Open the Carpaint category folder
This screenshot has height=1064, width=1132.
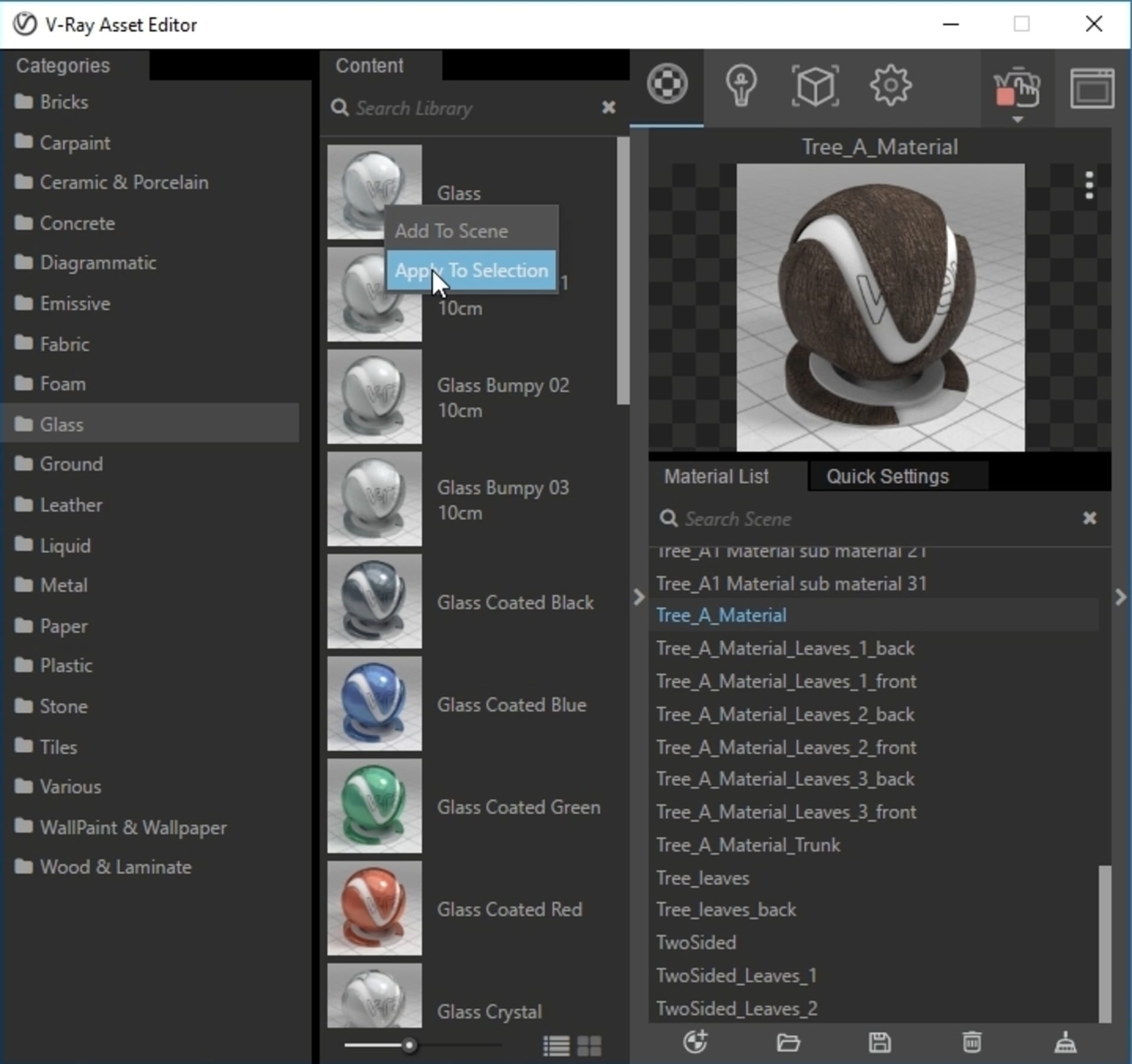point(62,143)
